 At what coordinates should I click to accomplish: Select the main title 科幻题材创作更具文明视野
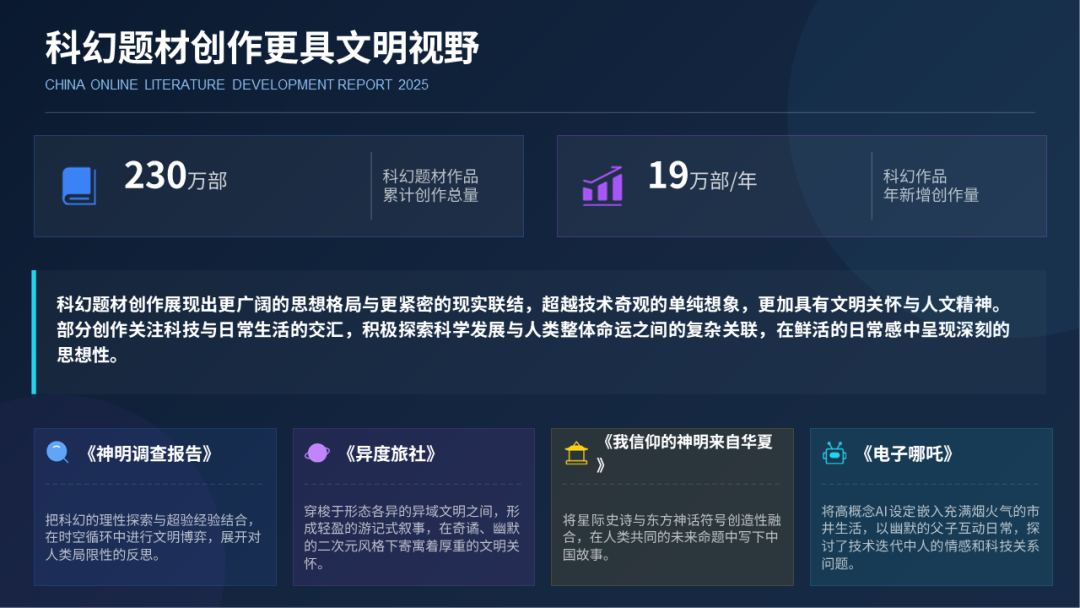point(262,48)
